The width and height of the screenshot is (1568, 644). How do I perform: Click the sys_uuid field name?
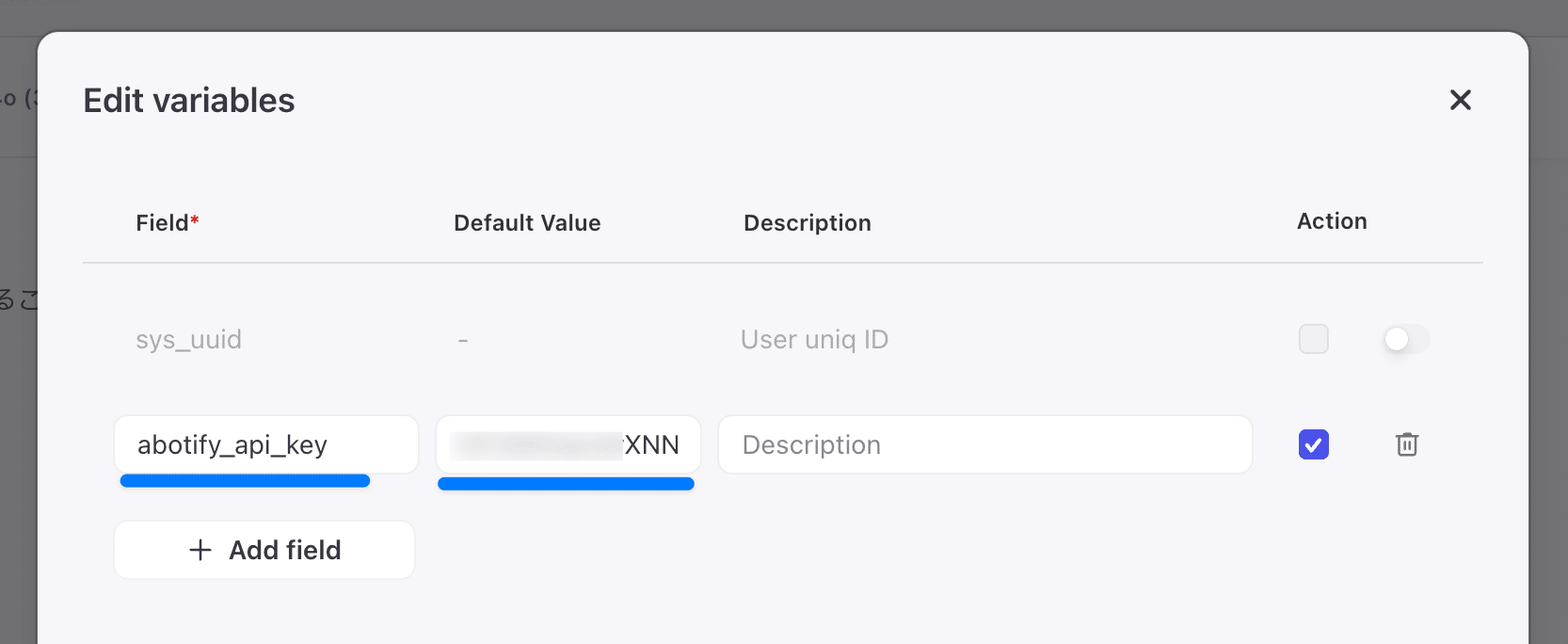click(x=188, y=340)
